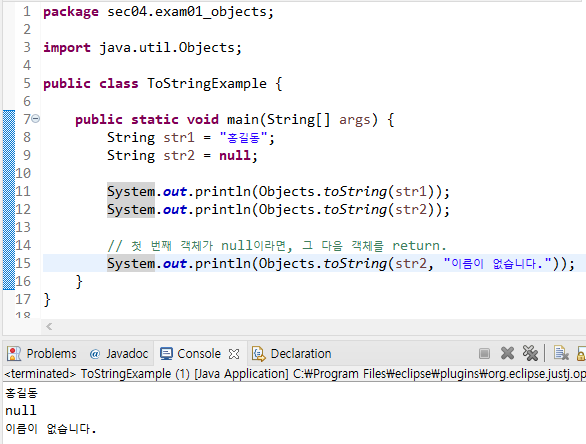Click the closing brace on line 16
586x444 pixels.
click(79, 281)
